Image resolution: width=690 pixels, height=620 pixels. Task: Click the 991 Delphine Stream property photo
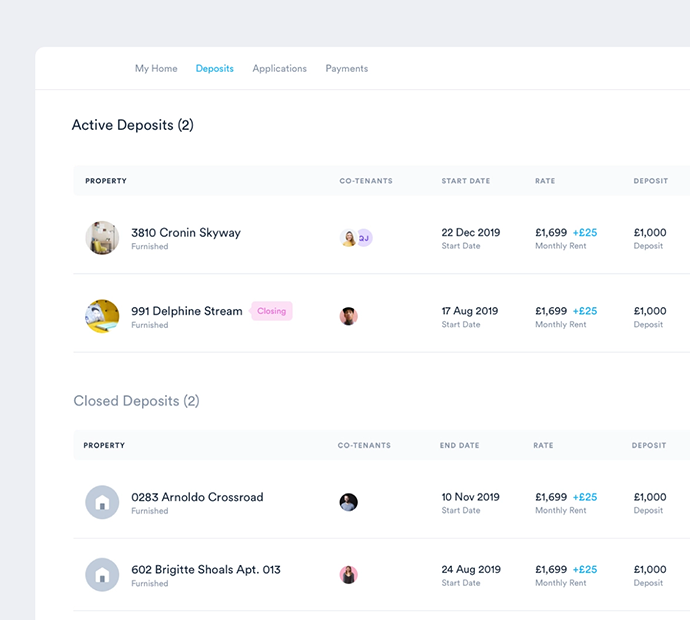pos(102,316)
